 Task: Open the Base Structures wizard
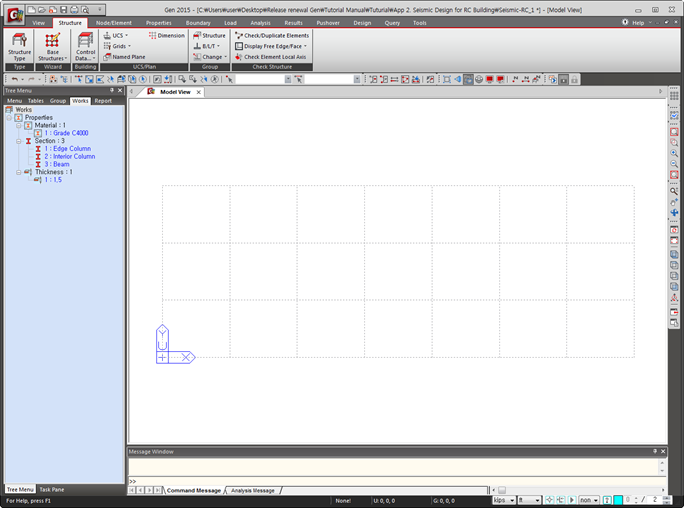tap(52, 43)
